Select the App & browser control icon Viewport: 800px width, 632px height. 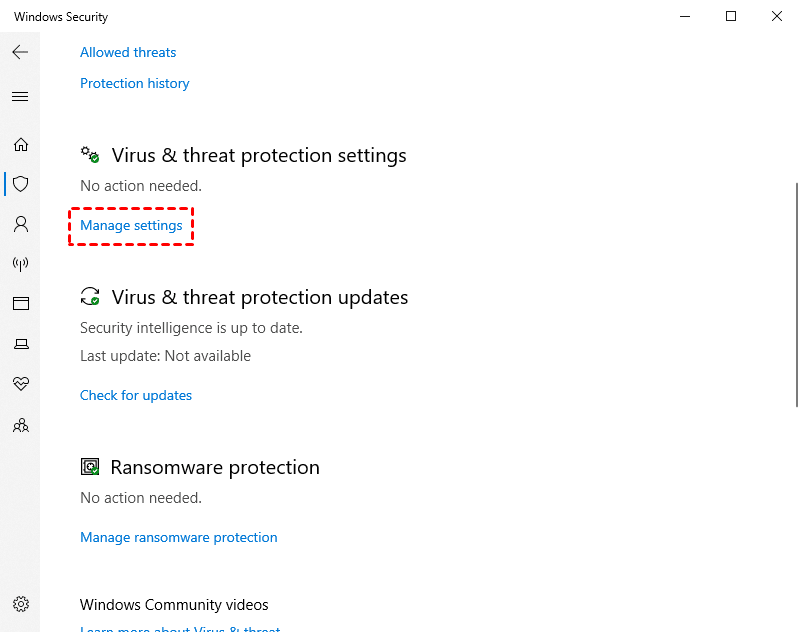[x=20, y=303]
